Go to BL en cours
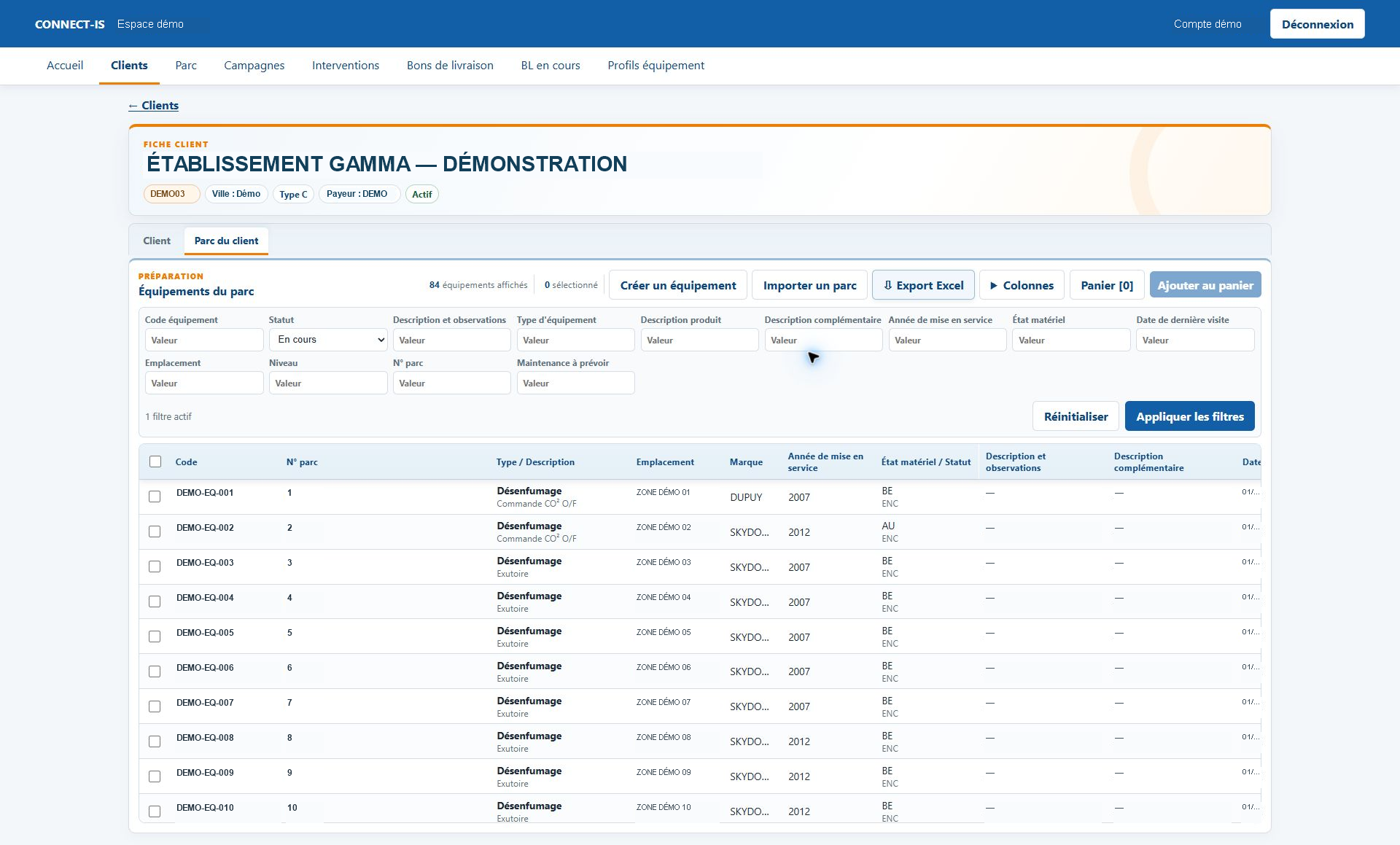 tap(551, 66)
